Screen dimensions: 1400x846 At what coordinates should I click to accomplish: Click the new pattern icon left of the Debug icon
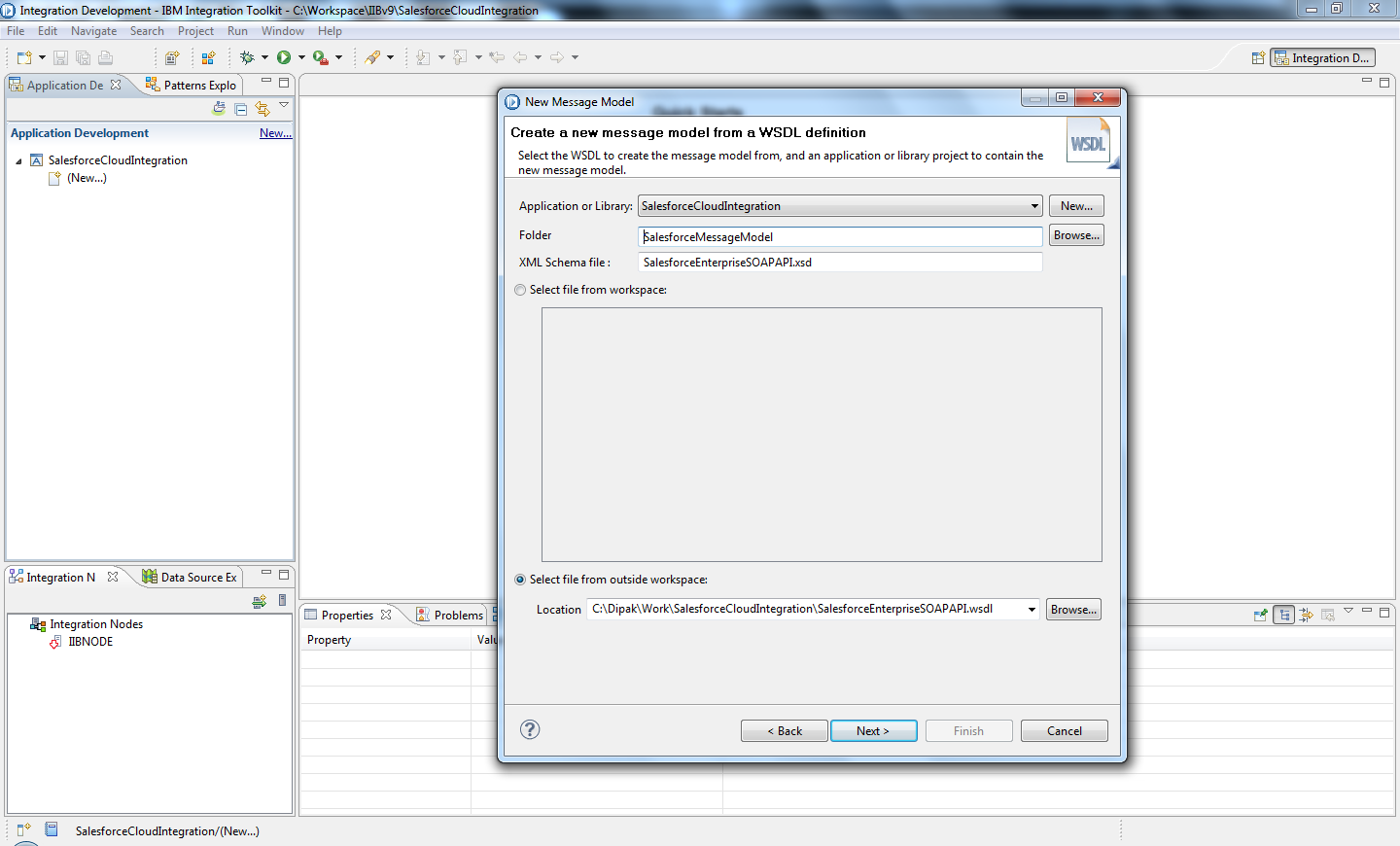(x=208, y=57)
